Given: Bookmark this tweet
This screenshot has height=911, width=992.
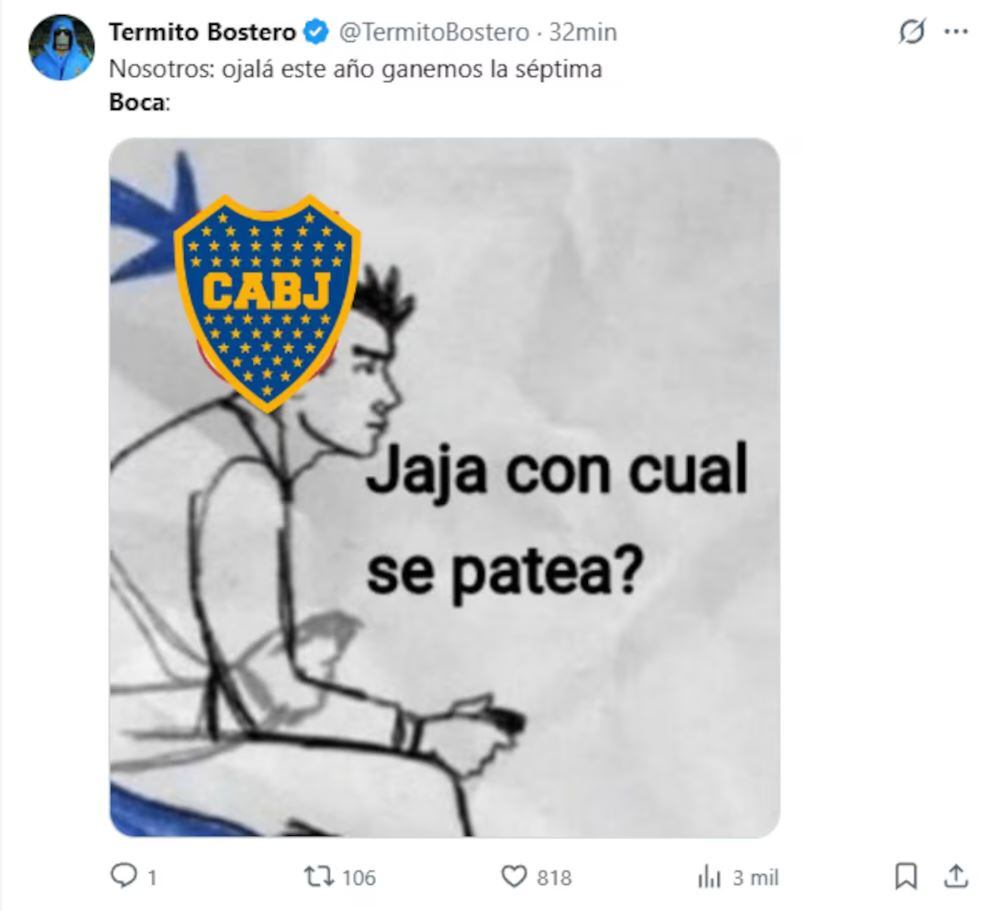Looking at the screenshot, I should [905, 876].
